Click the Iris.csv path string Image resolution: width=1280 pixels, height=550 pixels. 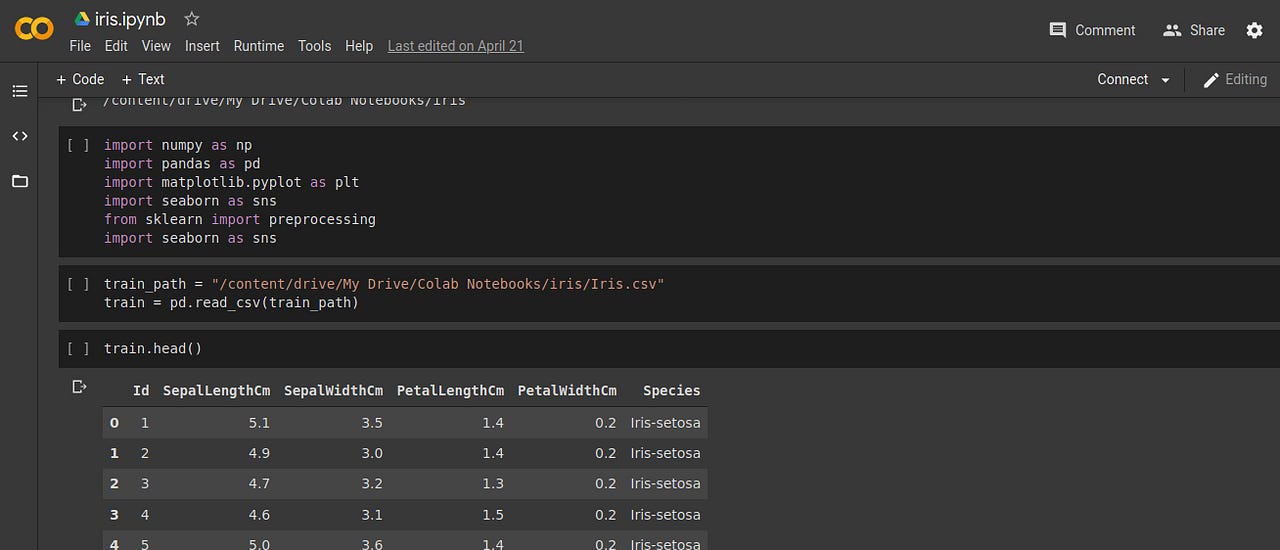click(438, 284)
